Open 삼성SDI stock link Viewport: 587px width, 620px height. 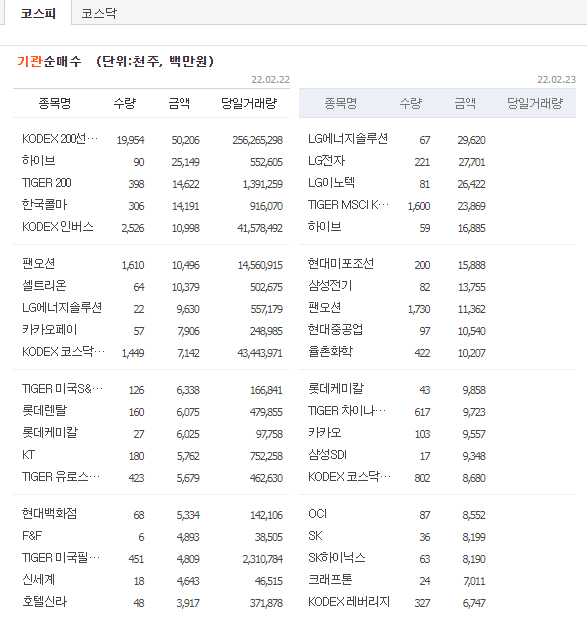(x=327, y=455)
